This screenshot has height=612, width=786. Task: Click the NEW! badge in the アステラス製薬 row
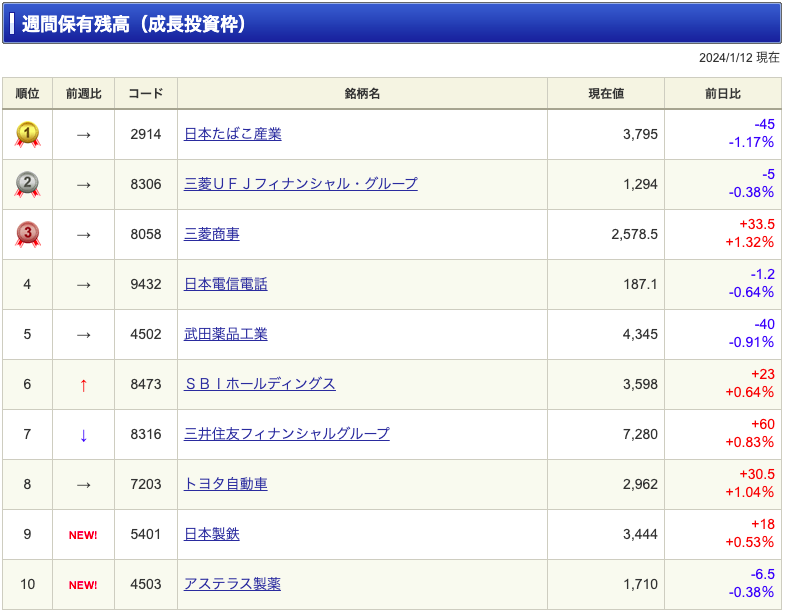83,585
